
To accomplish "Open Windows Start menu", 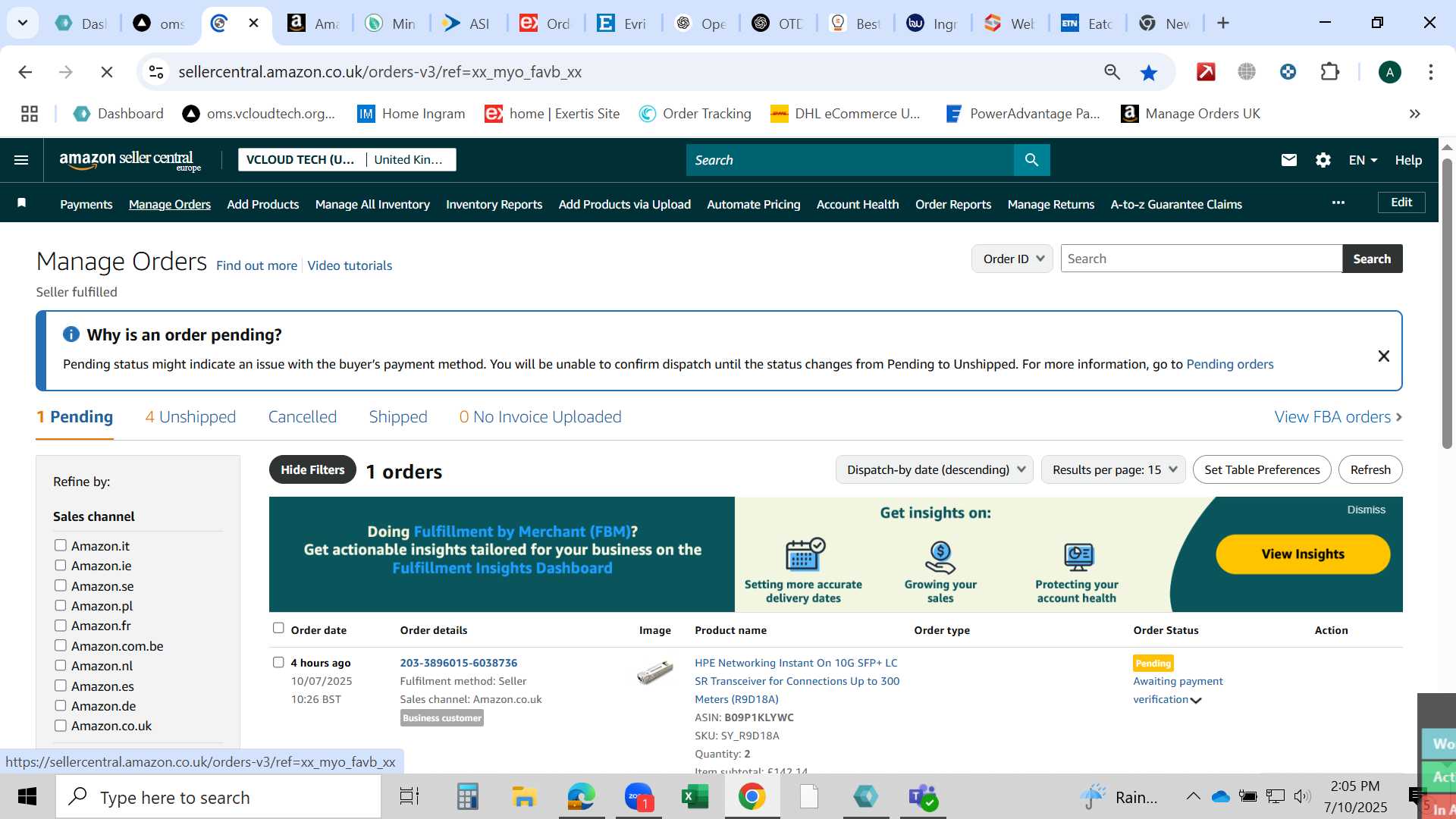I will [x=27, y=796].
